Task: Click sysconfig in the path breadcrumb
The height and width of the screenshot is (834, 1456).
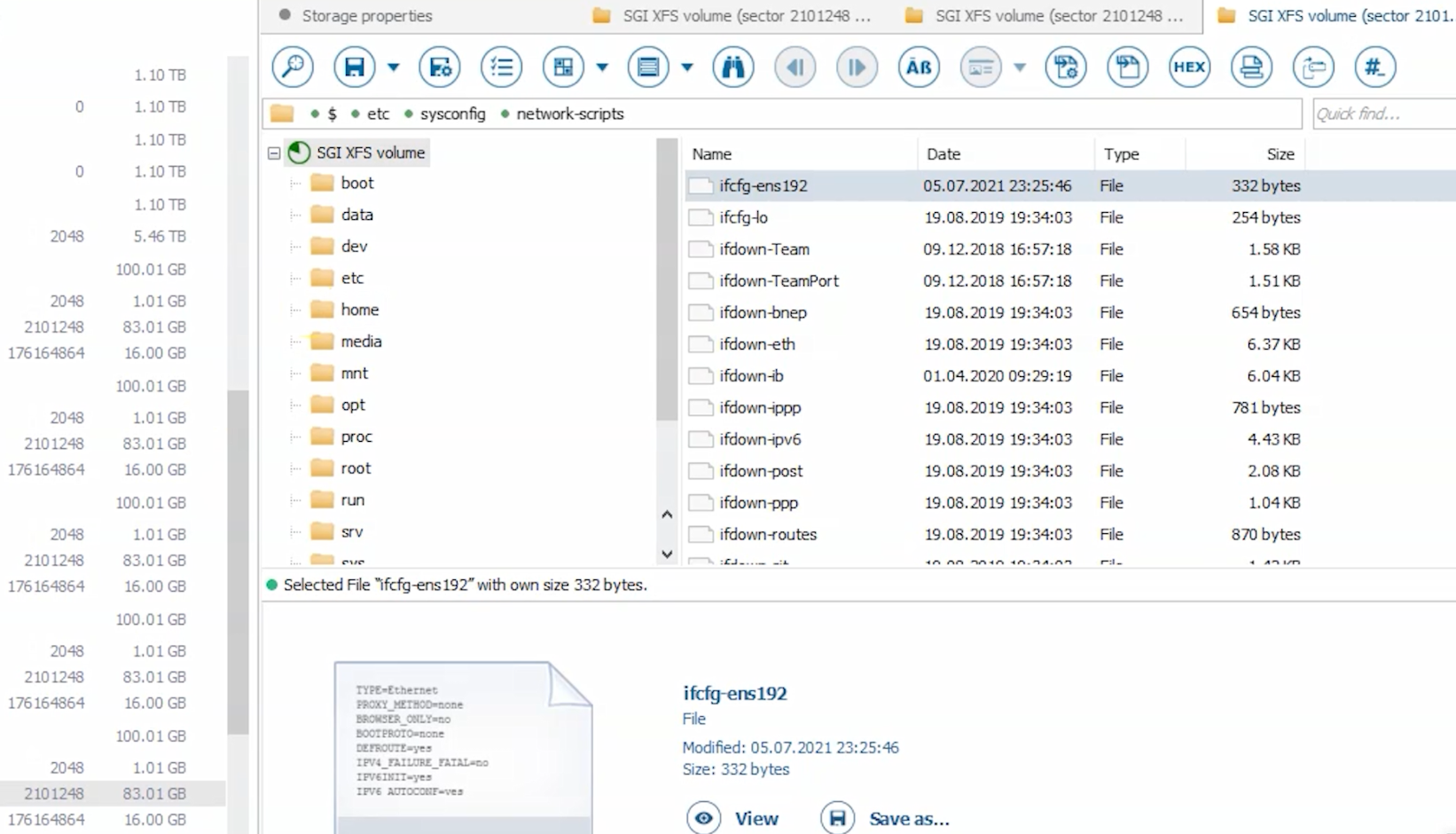Action: [452, 114]
